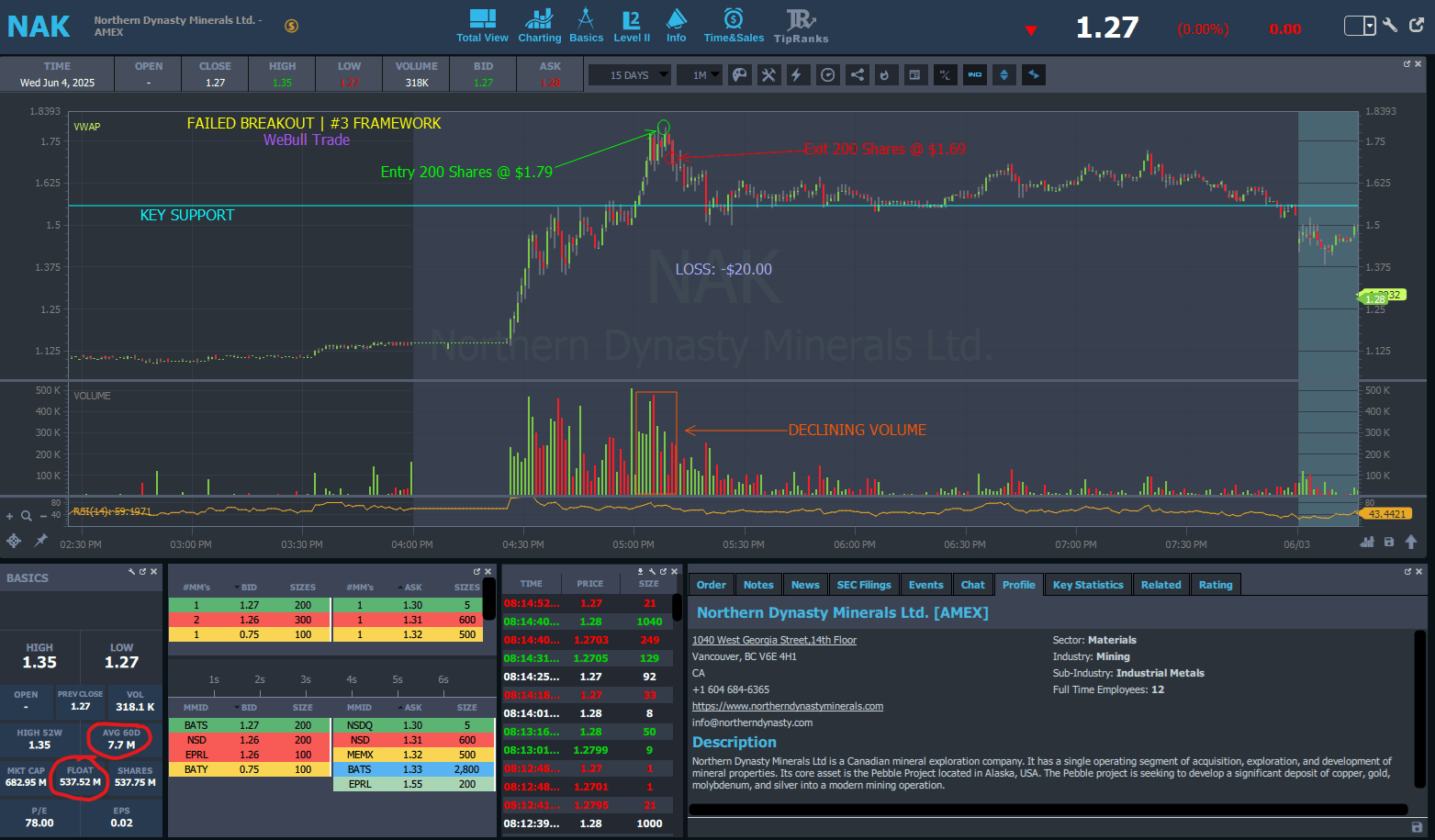The image size is (1435, 840).
Task: Switch to the Key Statistics tab
Action: click(1087, 585)
